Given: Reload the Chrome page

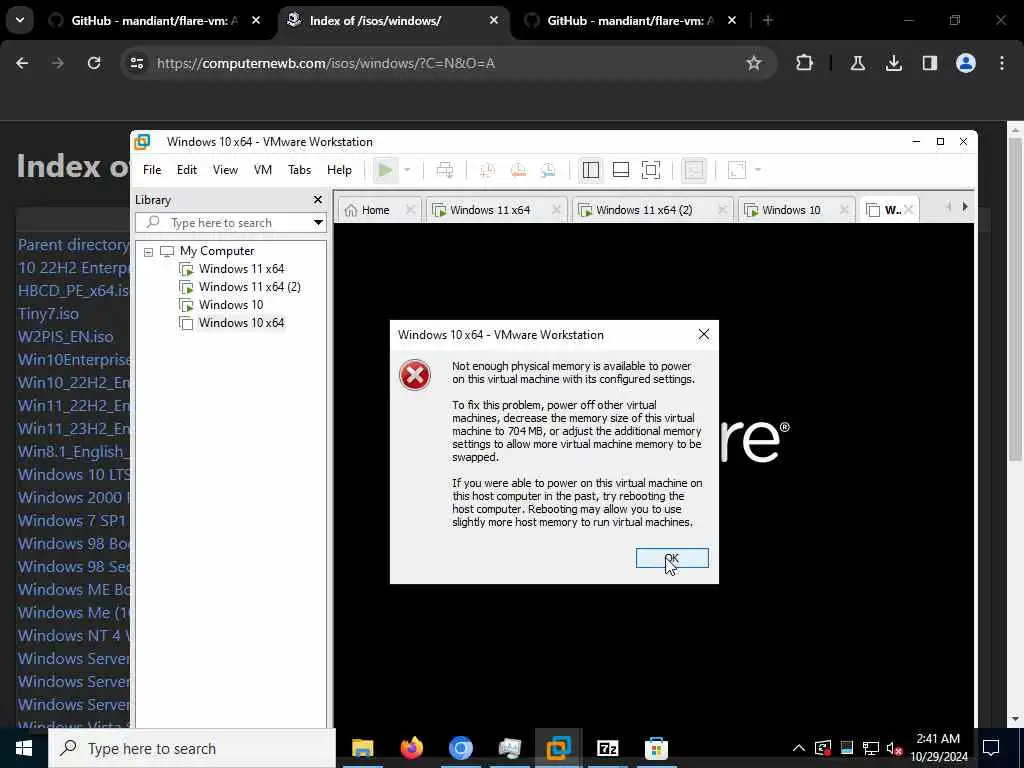Looking at the screenshot, I should pos(94,63).
